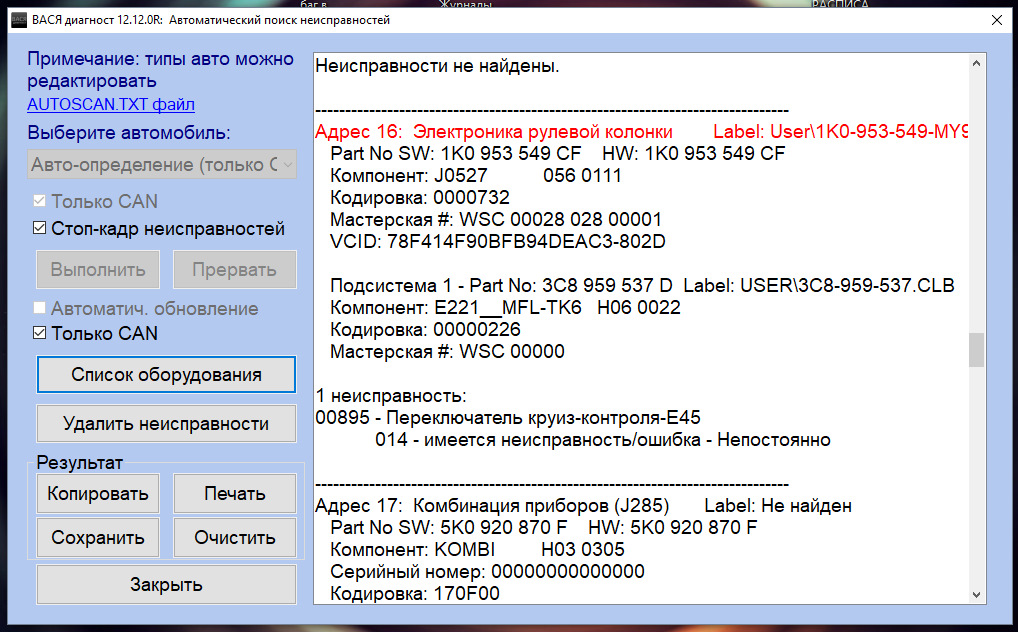Click the Серийный номер line
This screenshot has height=632, width=1018.
click(x=488, y=572)
